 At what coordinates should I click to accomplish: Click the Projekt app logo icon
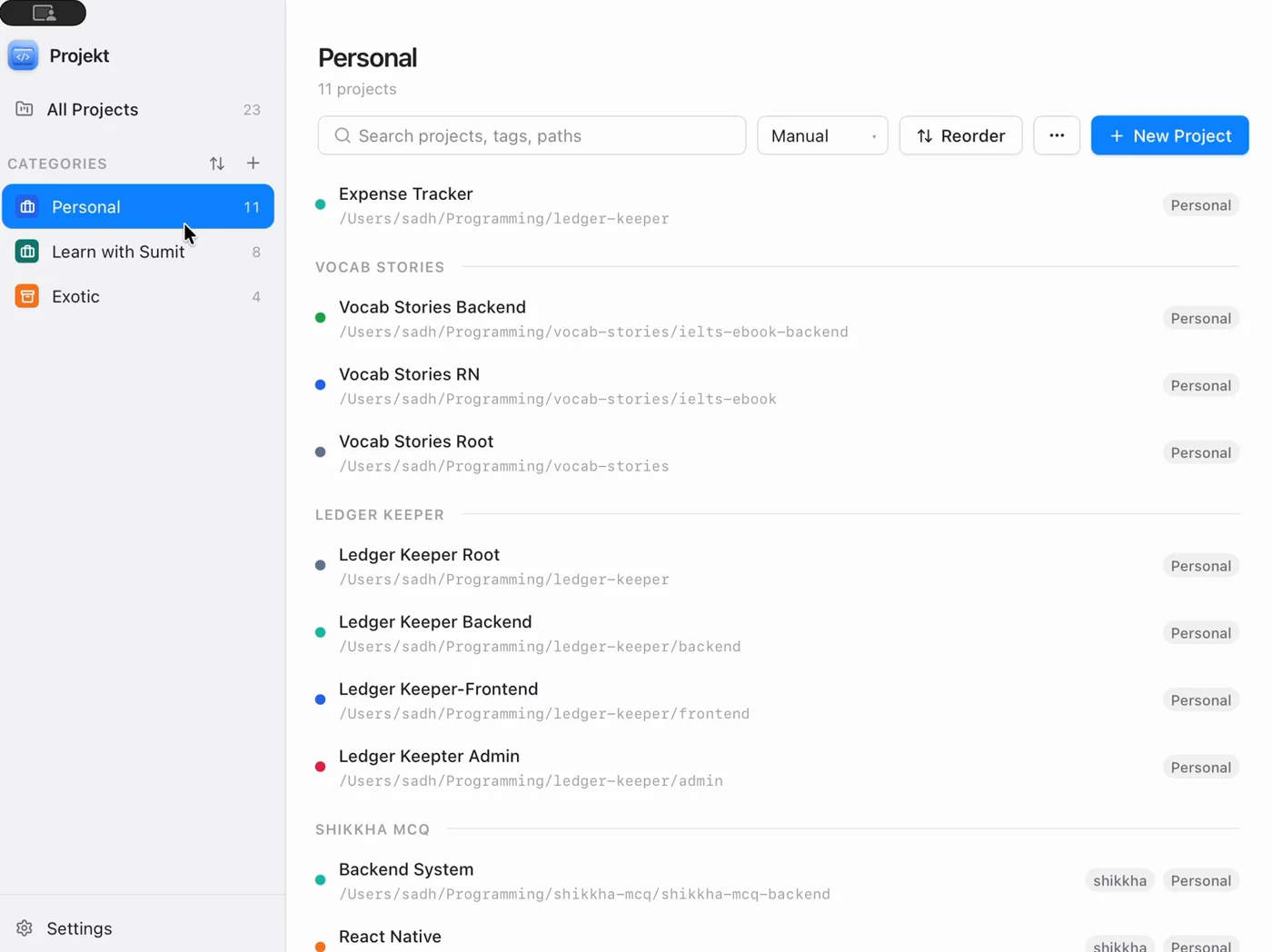click(x=23, y=55)
